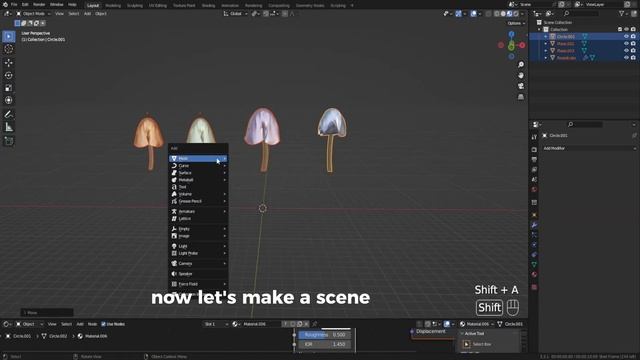Choose Mesh in the Add menu
This screenshot has width=640, height=360.
tap(198, 158)
